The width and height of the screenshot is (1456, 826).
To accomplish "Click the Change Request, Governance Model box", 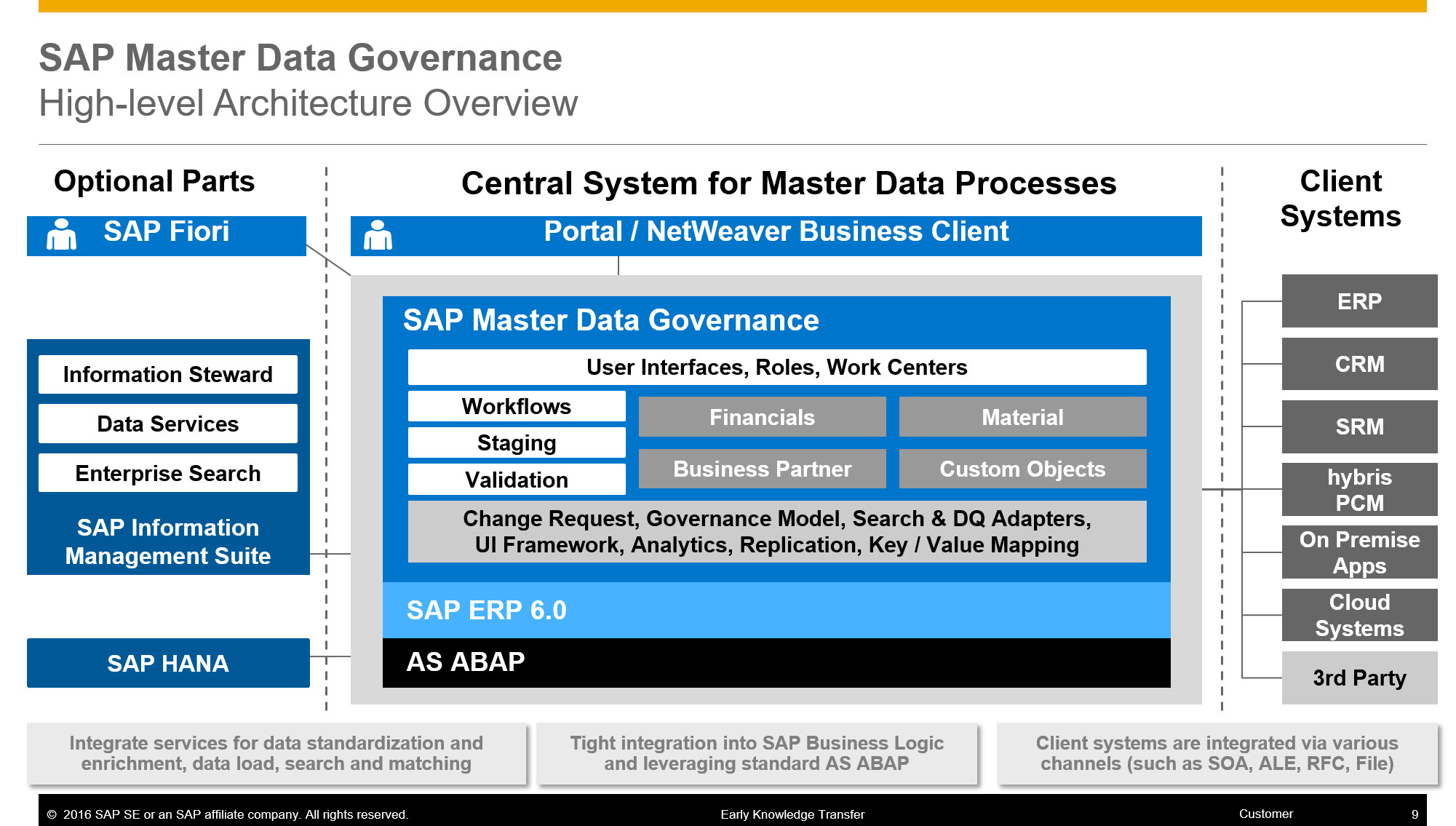I will [x=777, y=531].
